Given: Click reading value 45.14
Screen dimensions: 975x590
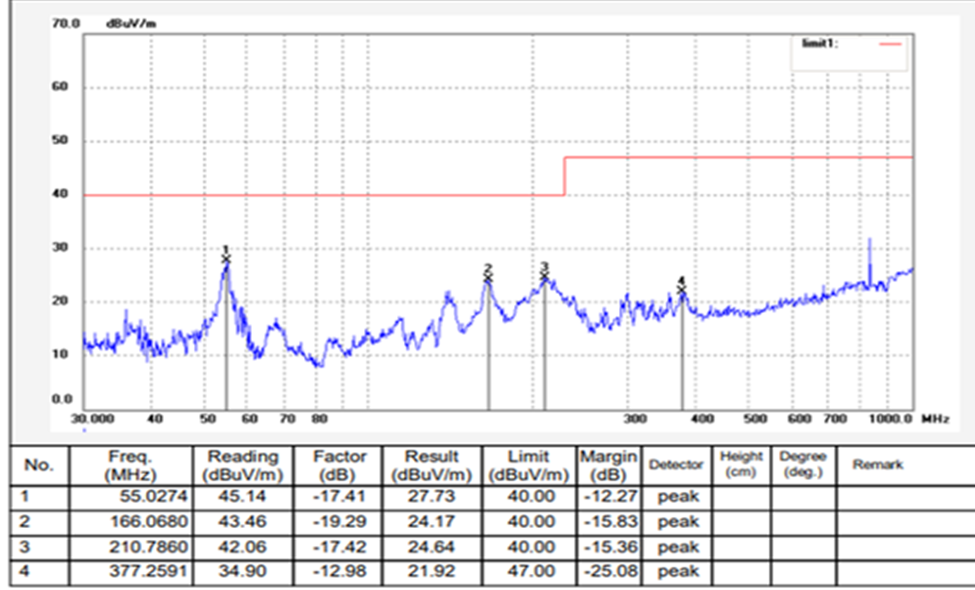Looking at the screenshot, I should 243,497.
